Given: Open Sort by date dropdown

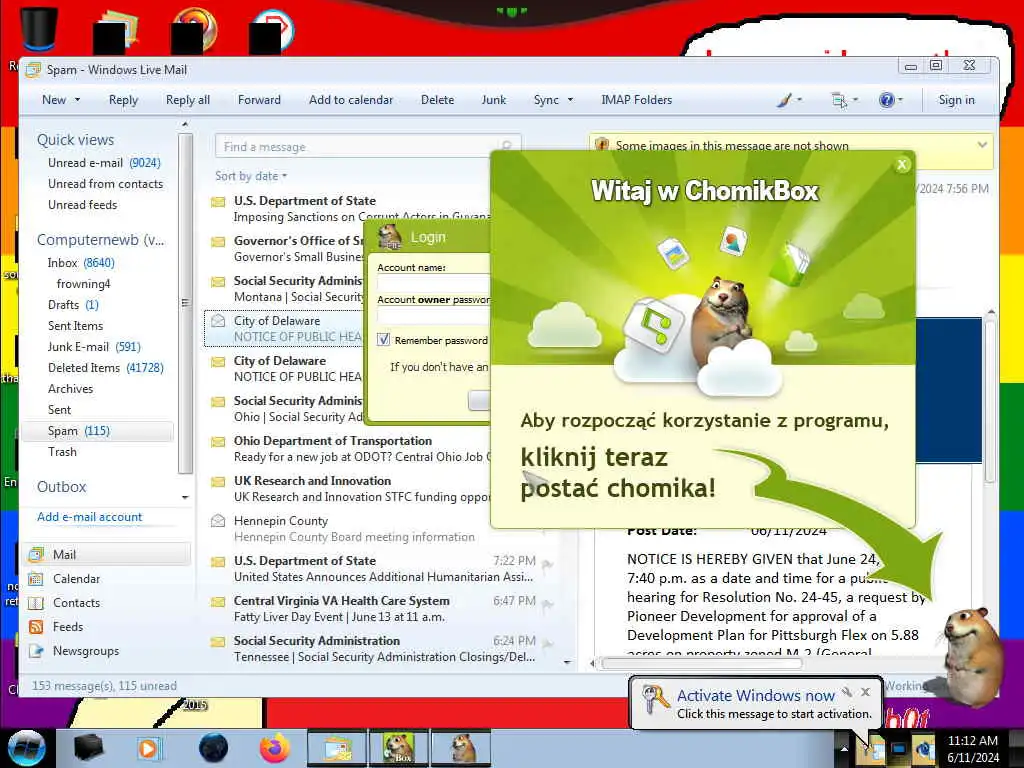Looking at the screenshot, I should point(251,176).
